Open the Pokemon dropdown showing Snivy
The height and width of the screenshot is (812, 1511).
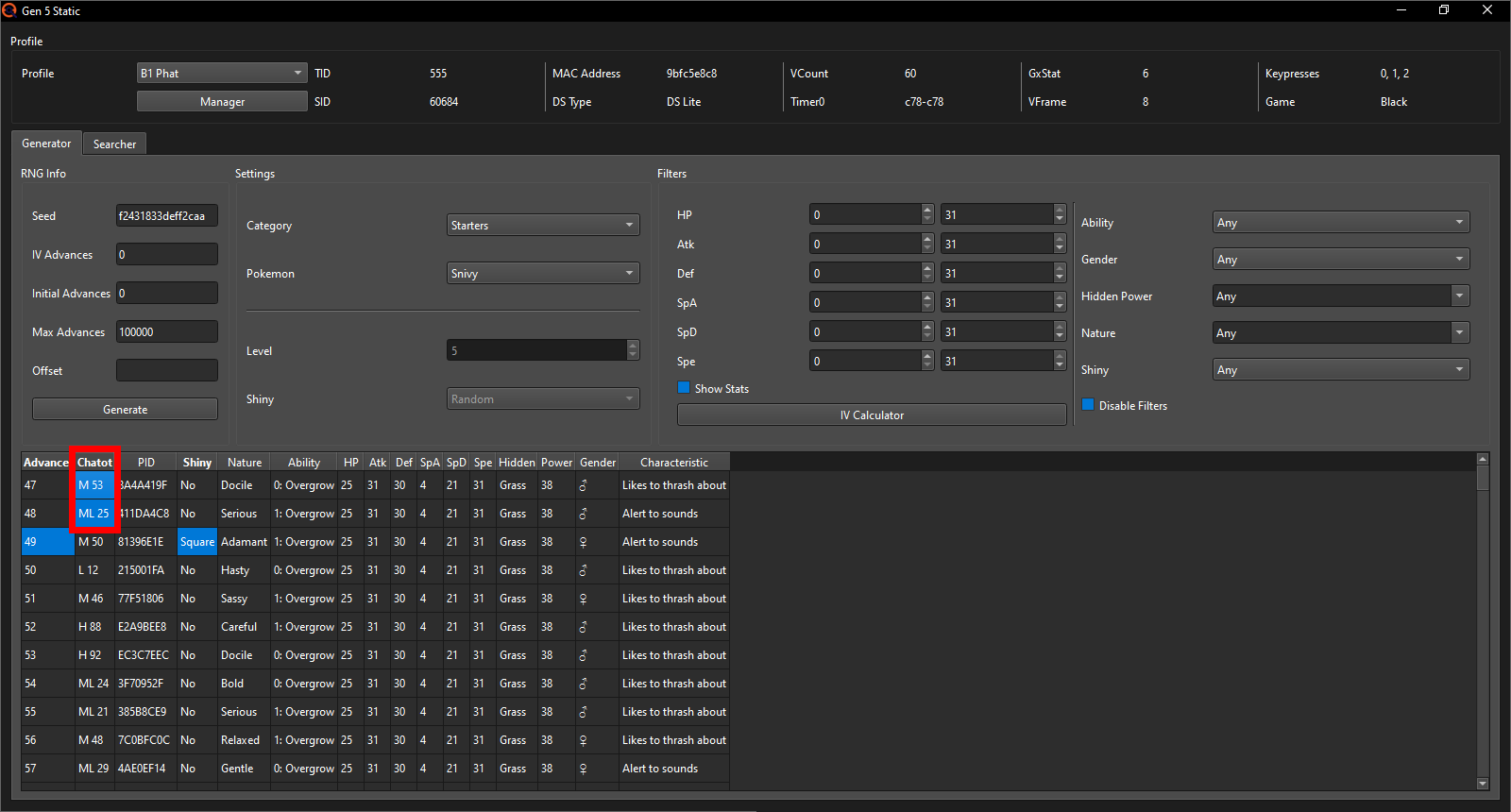[542, 274]
